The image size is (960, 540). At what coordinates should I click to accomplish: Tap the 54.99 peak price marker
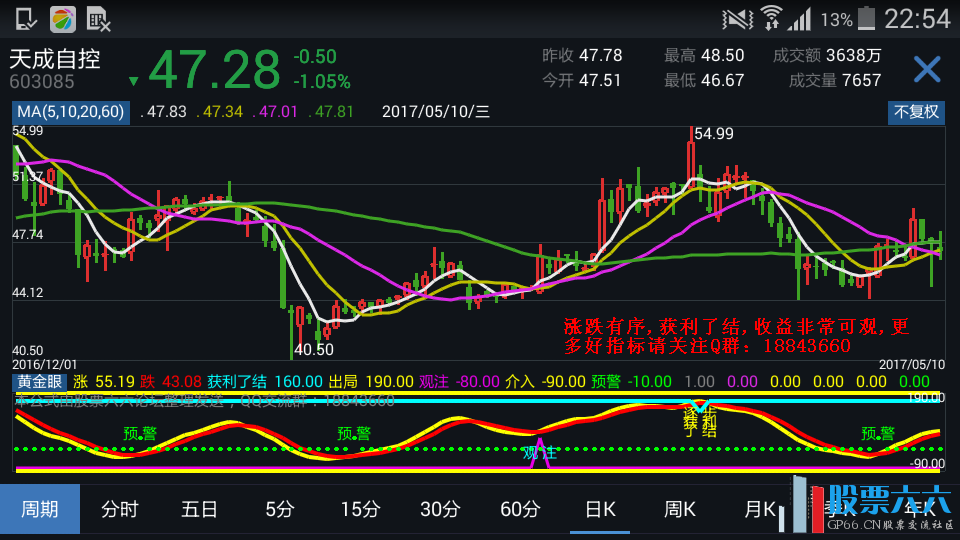coord(713,133)
